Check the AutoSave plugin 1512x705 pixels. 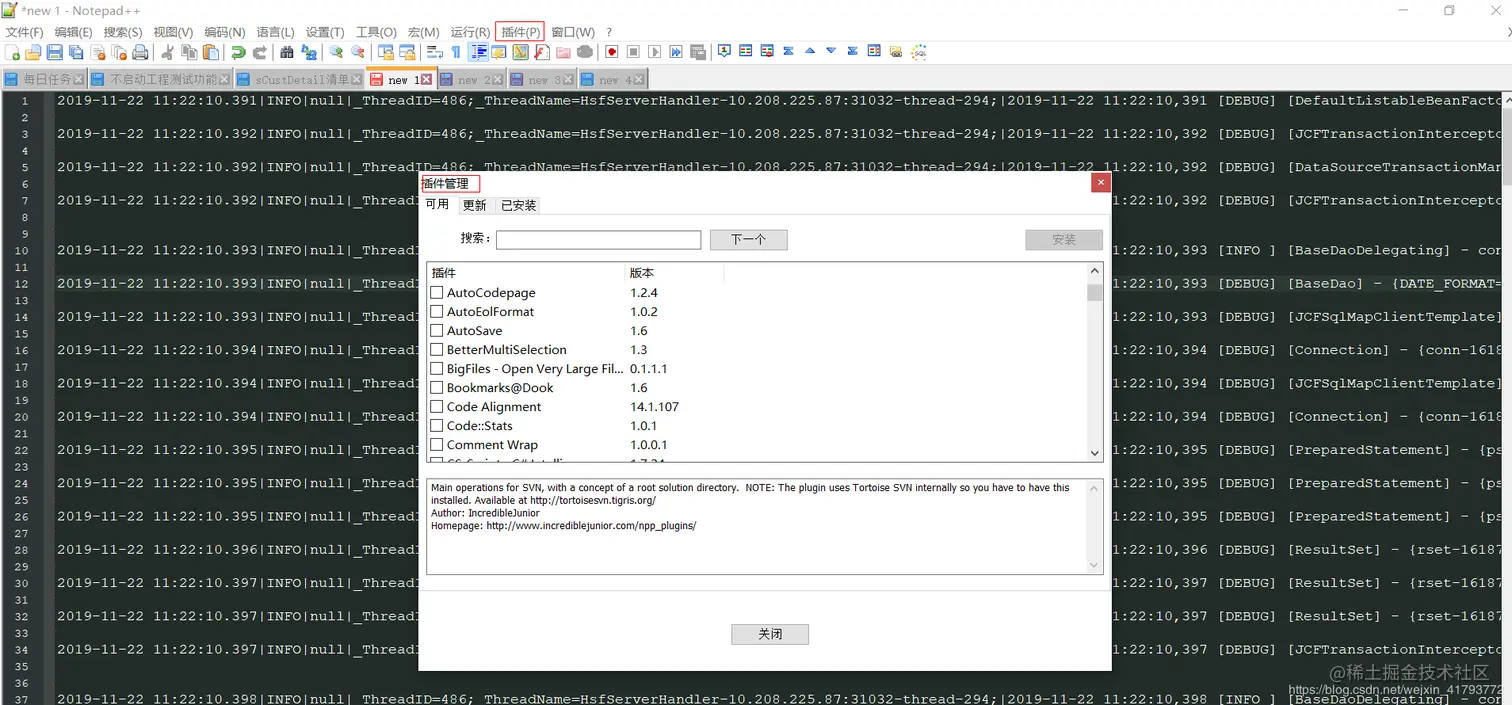click(437, 331)
